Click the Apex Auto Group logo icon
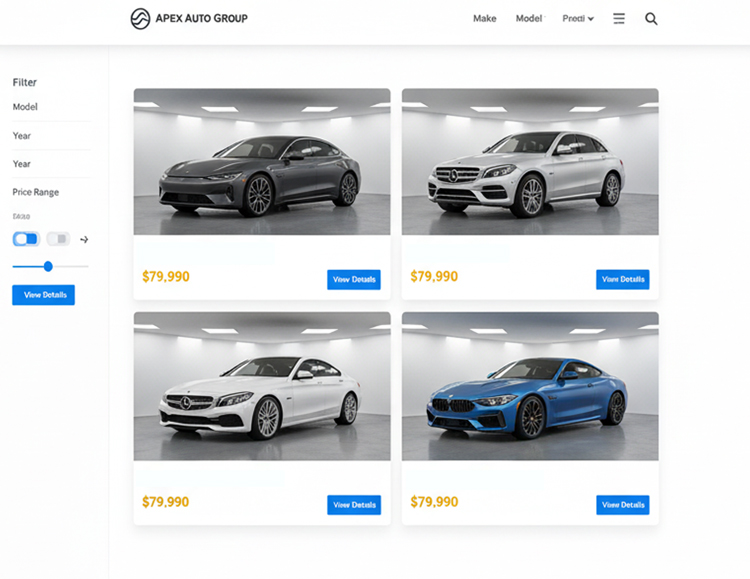750x579 pixels. (140, 19)
